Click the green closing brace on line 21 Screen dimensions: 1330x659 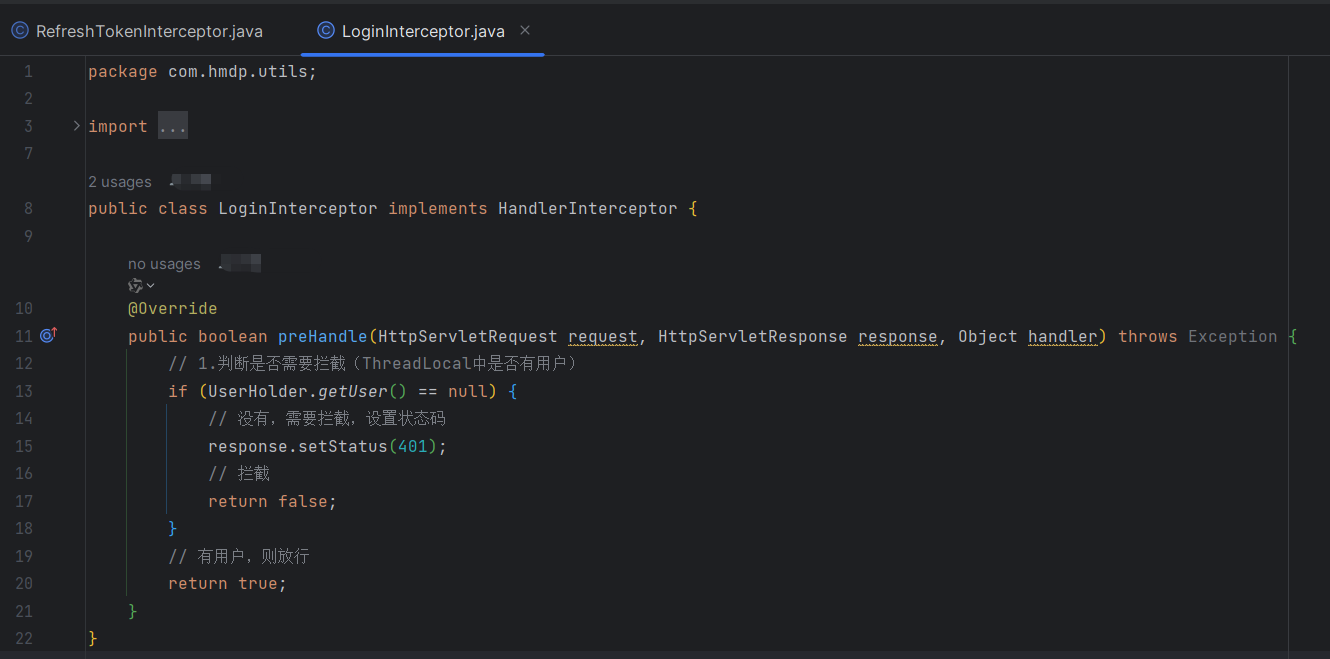click(x=133, y=611)
